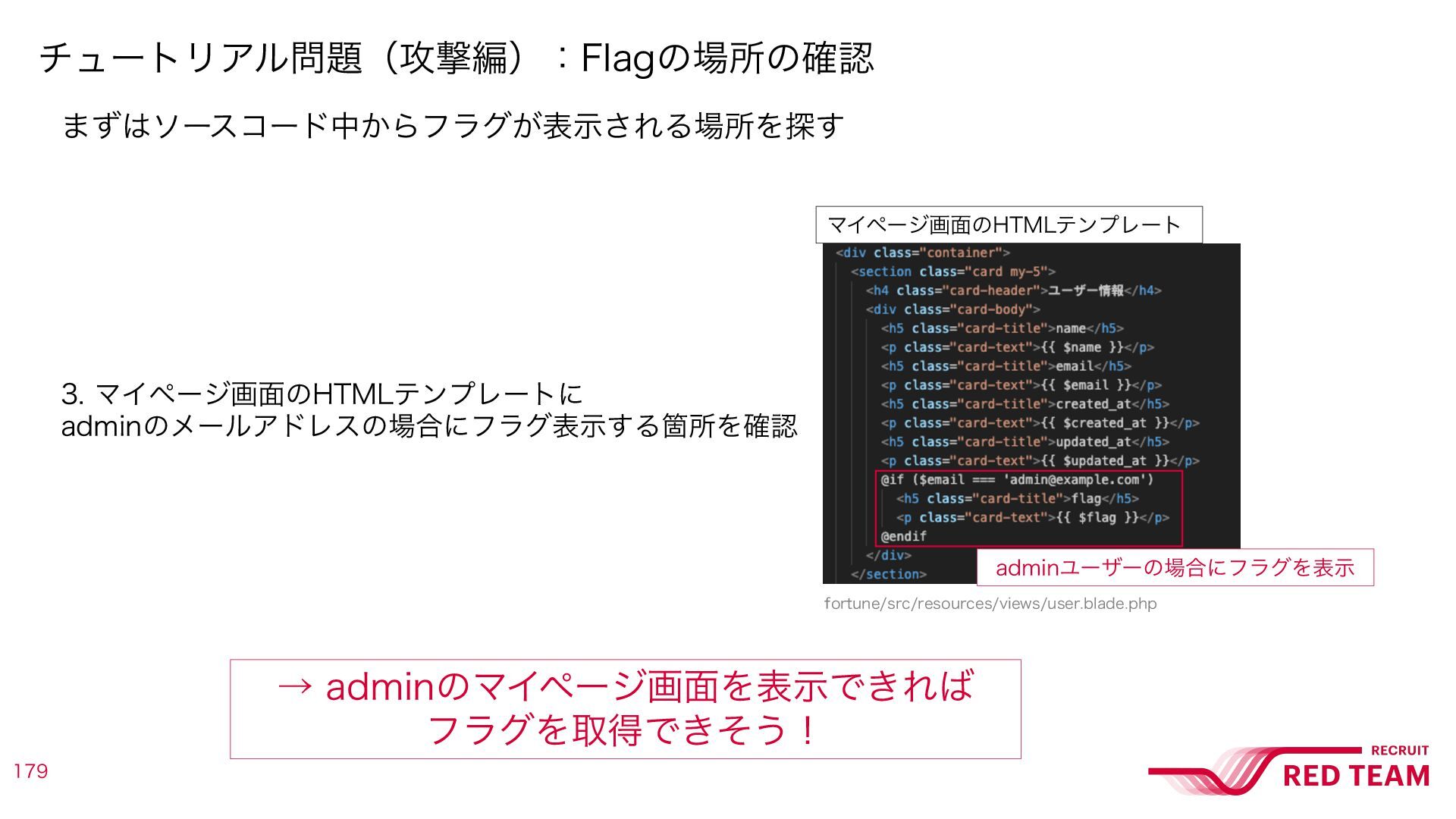Click the red conclusion box about adminのマイページ
Image resolution: width=1456 pixels, height=819 pixels.
pos(626,709)
